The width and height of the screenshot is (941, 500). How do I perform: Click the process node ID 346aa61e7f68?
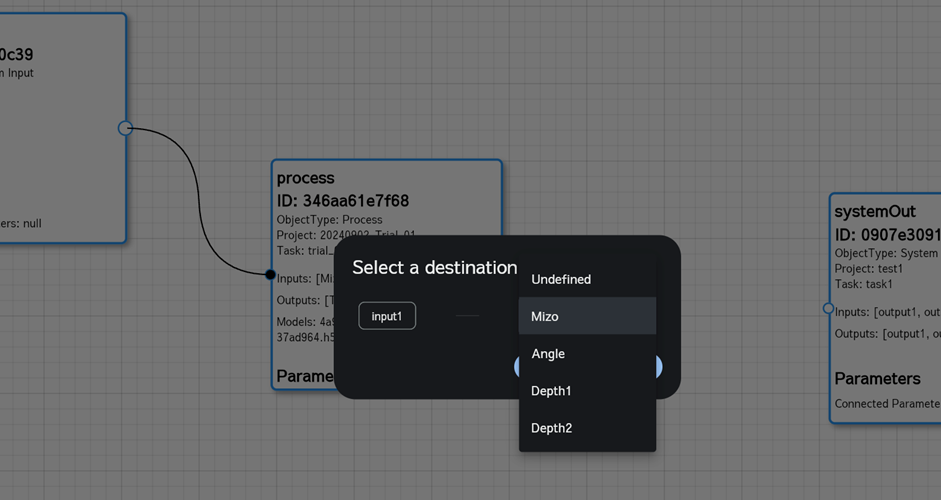point(343,201)
